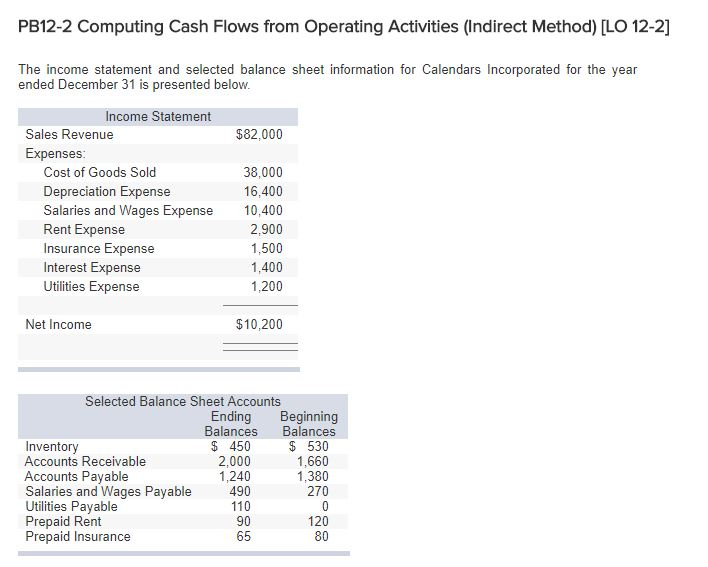
Task: Select Salaries Payable beginning balance 270
Action: 318,491
